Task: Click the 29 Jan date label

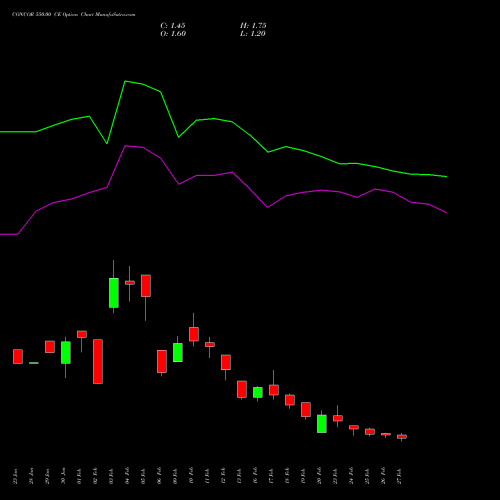Action: [x=47, y=476]
